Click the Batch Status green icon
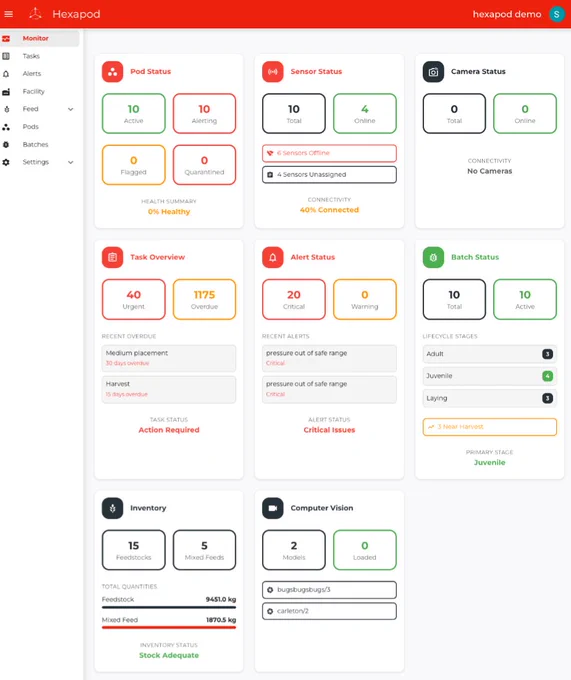 (433, 257)
